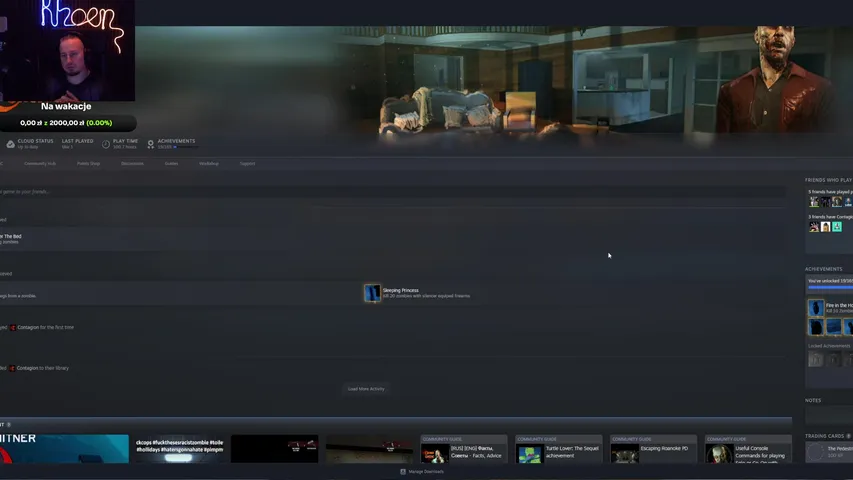Click the Achievements heading in the sidebar
Screen dimensions: 853x480
point(824,269)
